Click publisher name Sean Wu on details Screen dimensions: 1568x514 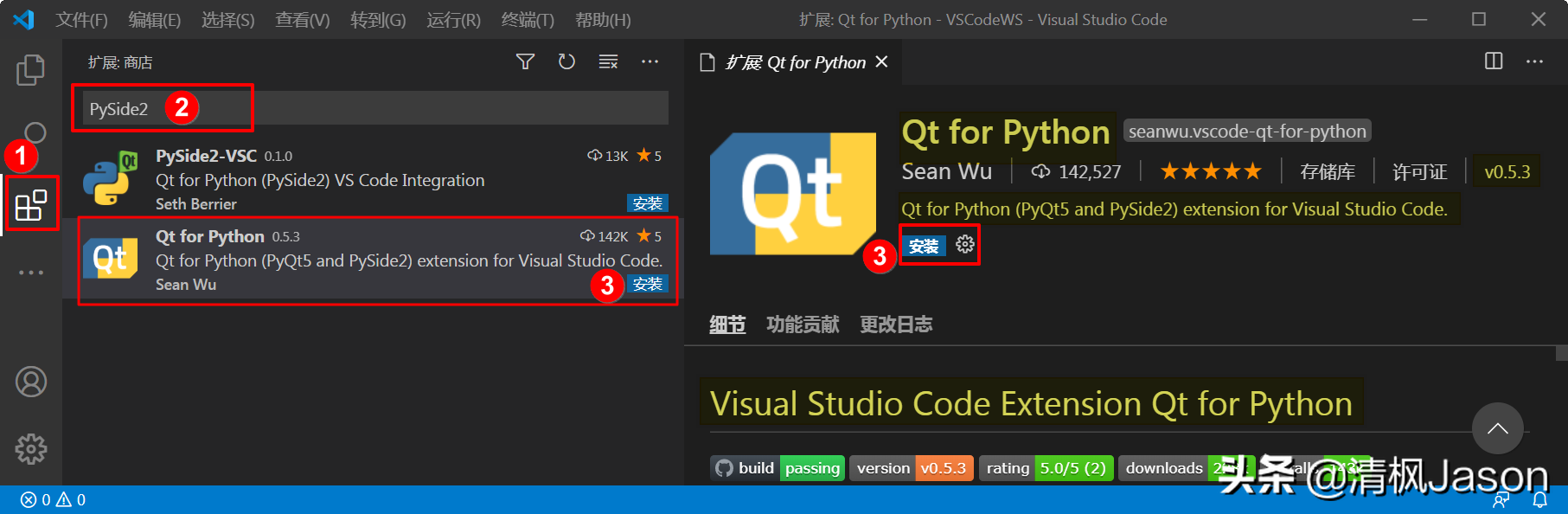point(947,171)
